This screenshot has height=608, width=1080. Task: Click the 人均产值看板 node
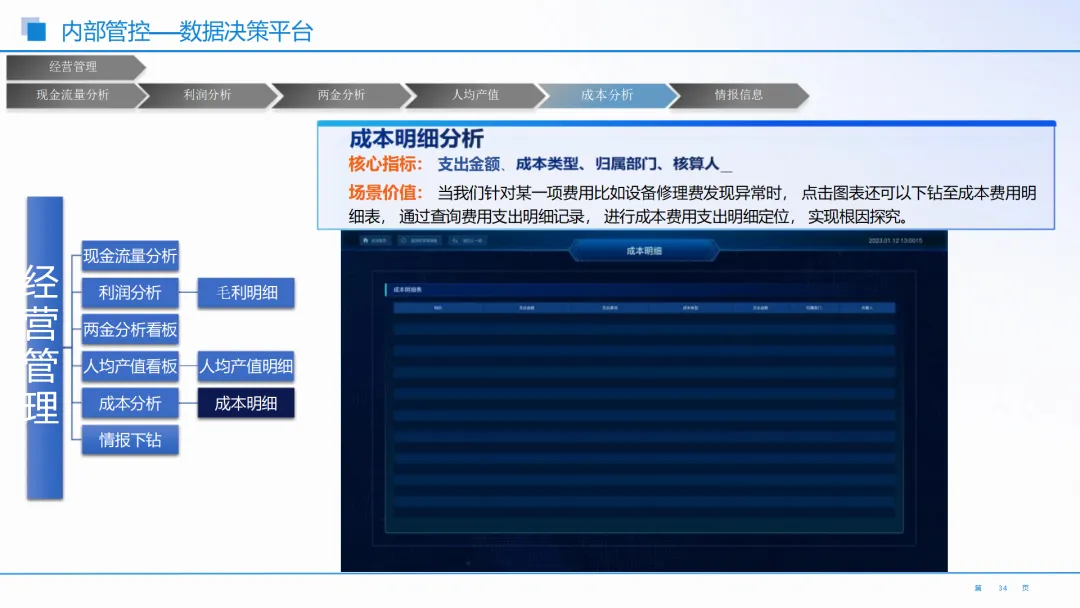[130, 366]
